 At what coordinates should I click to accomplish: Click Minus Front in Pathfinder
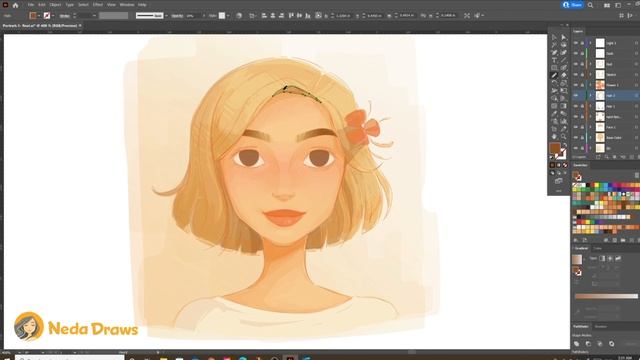coord(588,344)
